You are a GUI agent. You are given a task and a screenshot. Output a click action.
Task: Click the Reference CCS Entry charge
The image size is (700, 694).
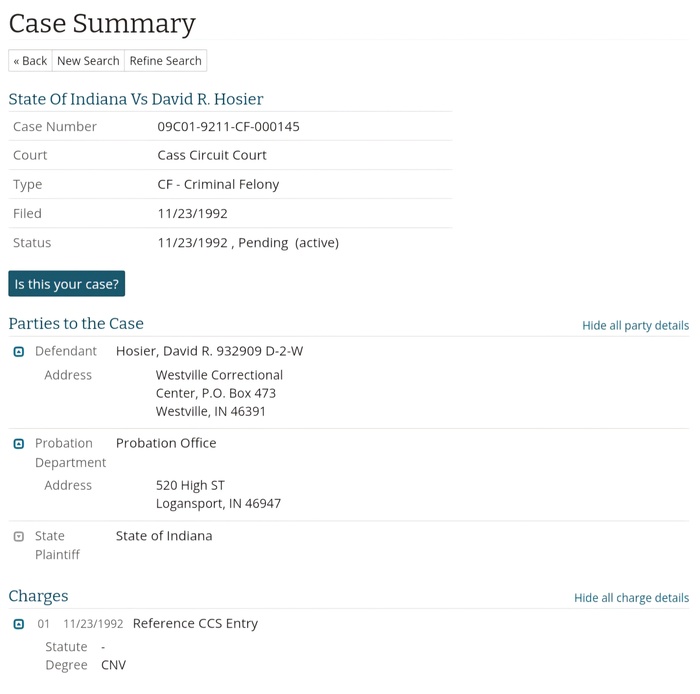click(x=195, y=623)
